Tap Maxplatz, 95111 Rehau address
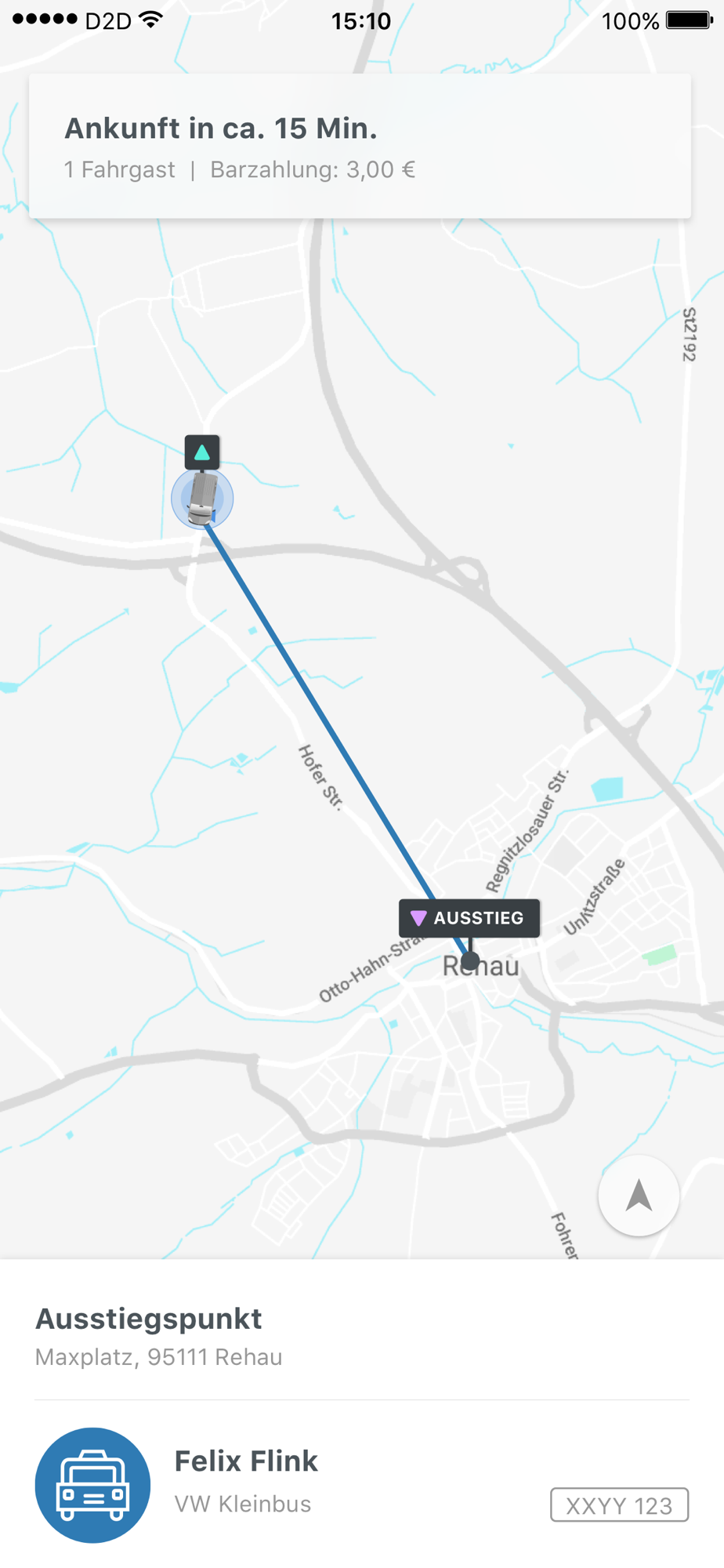 (x=159, y=1357)
